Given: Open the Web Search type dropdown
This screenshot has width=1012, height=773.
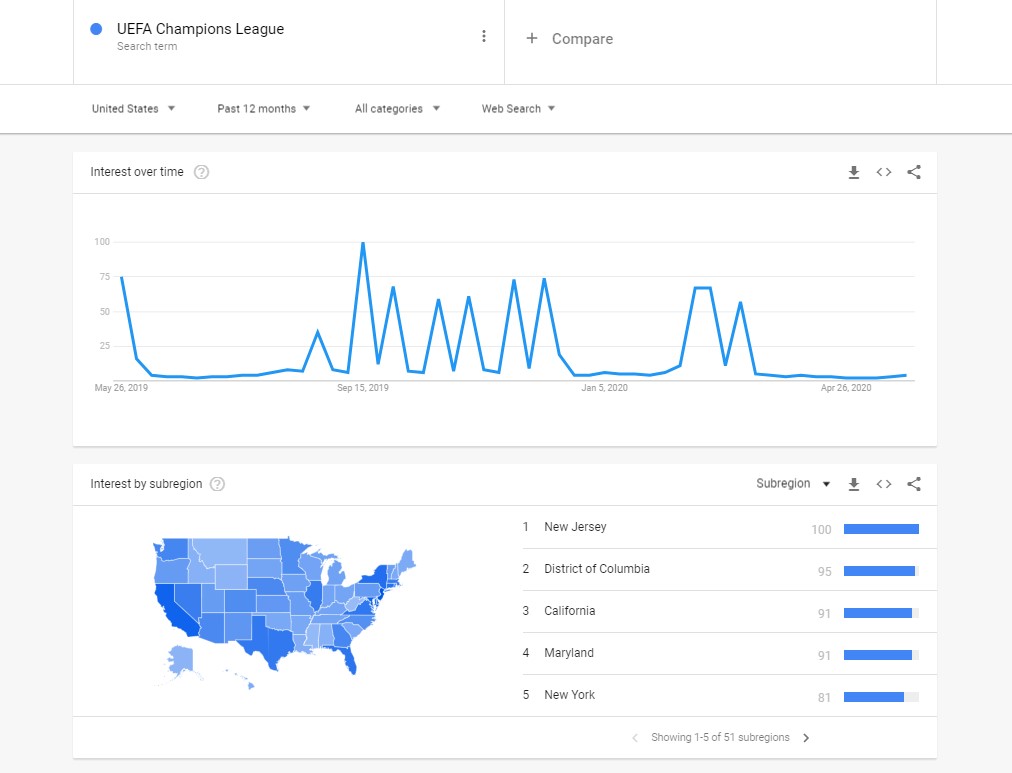Looking at the screenshot, I should pyautogui.click(x=518, y=109).
